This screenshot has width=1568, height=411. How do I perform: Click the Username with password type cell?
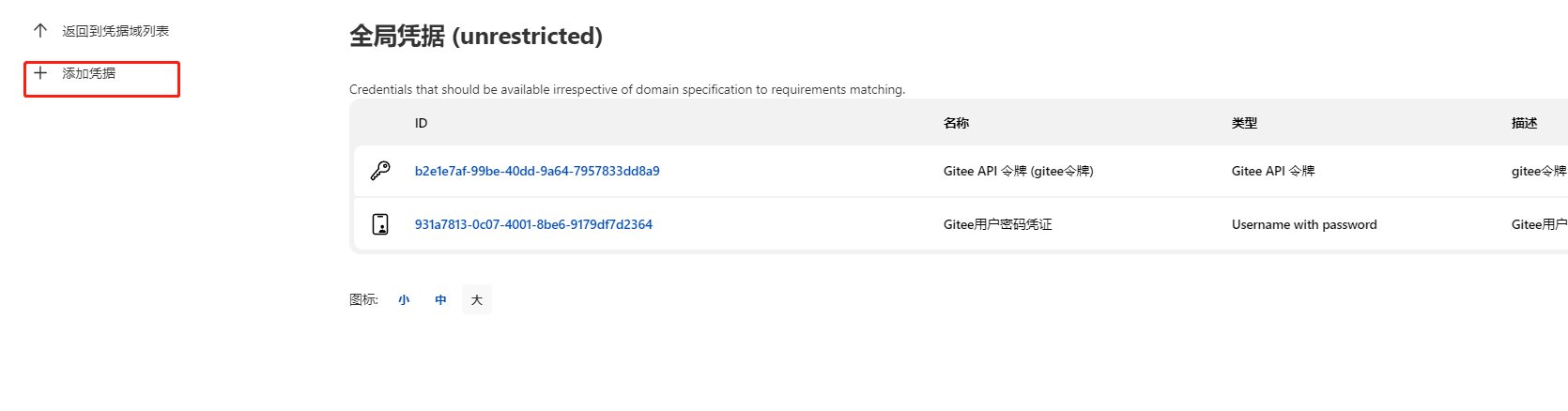pos(1304,224)
